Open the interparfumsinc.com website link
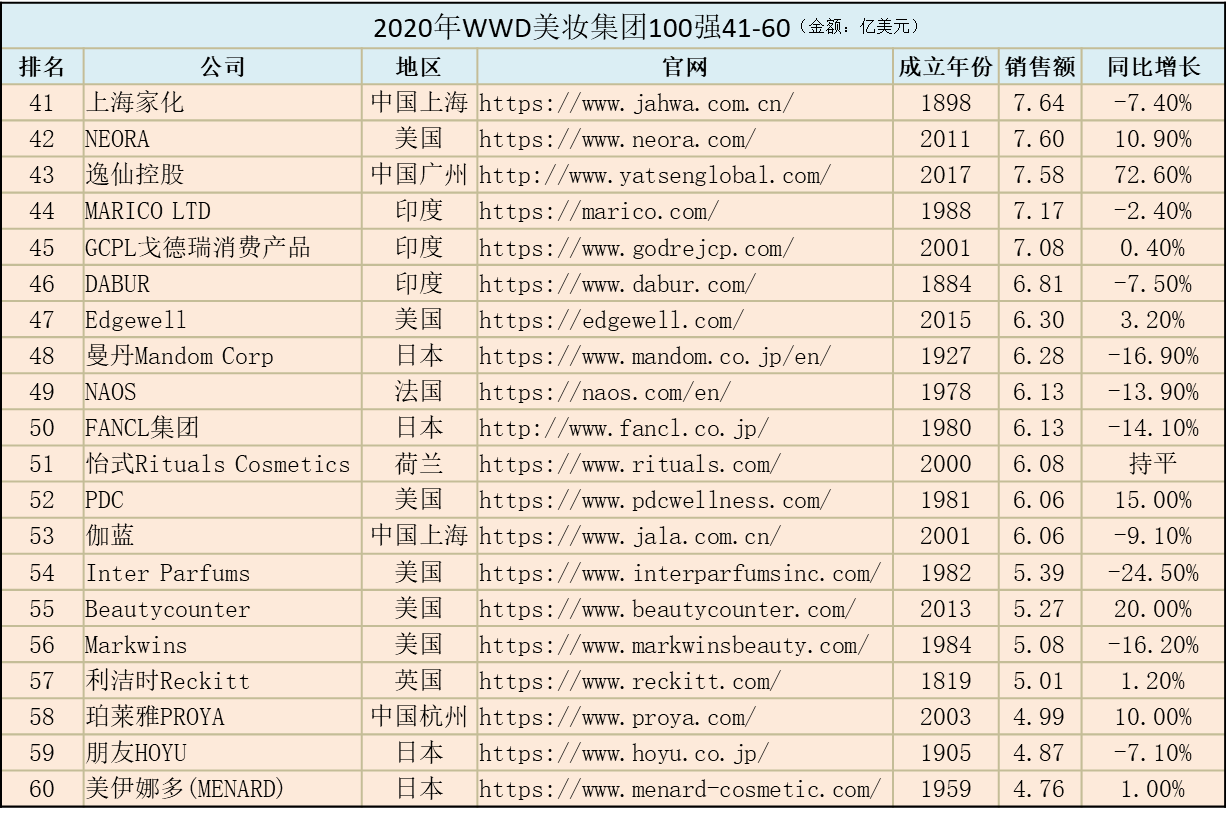1226x819 pixels. coord(680,573)
